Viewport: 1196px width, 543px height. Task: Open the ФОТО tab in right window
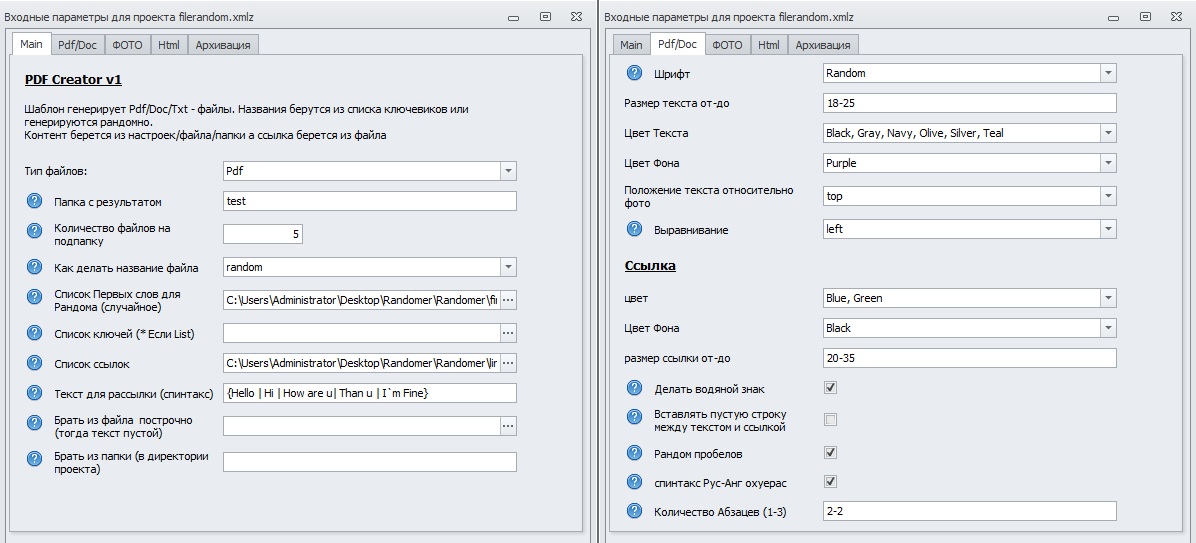(x=727, y=45)
